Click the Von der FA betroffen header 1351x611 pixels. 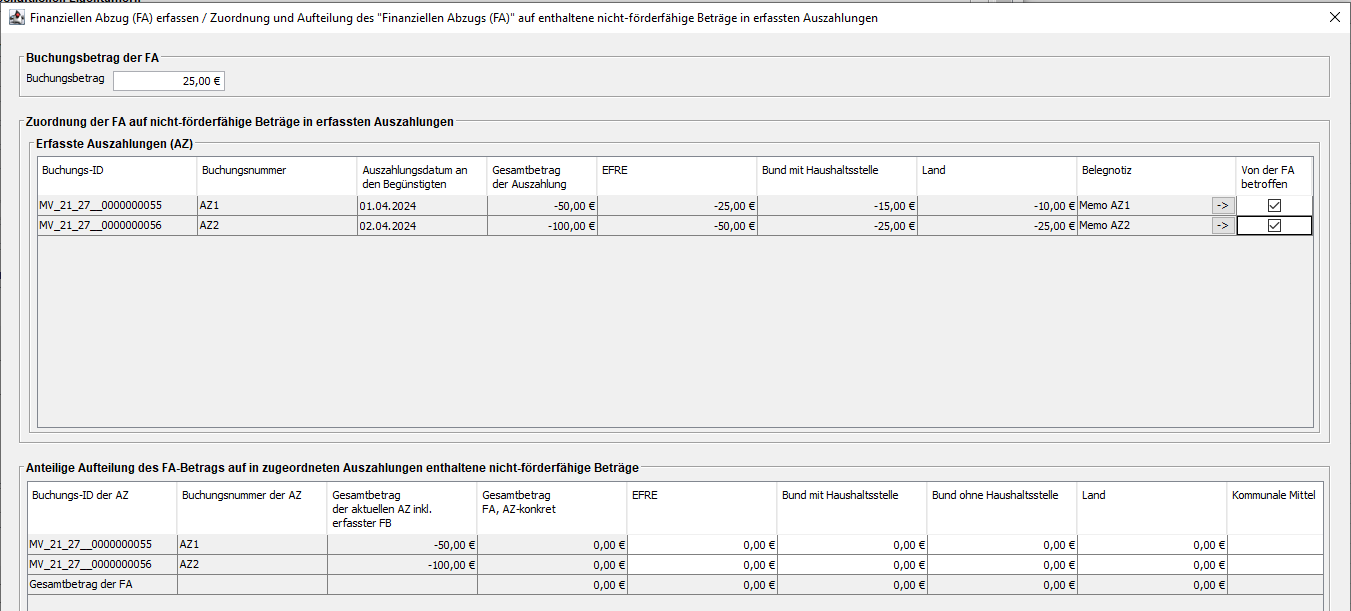pos(1274,176)
